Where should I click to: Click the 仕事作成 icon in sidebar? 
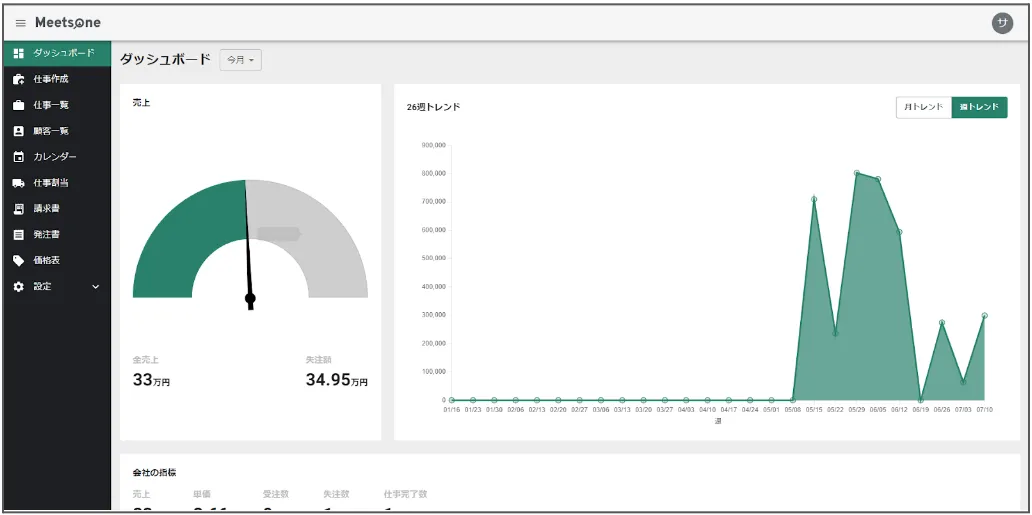click(18, 79)
